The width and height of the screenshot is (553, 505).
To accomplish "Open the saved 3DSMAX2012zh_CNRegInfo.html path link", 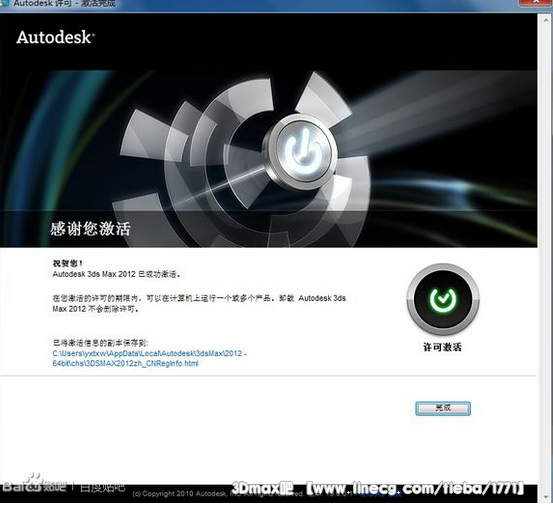I will [150, 358].
